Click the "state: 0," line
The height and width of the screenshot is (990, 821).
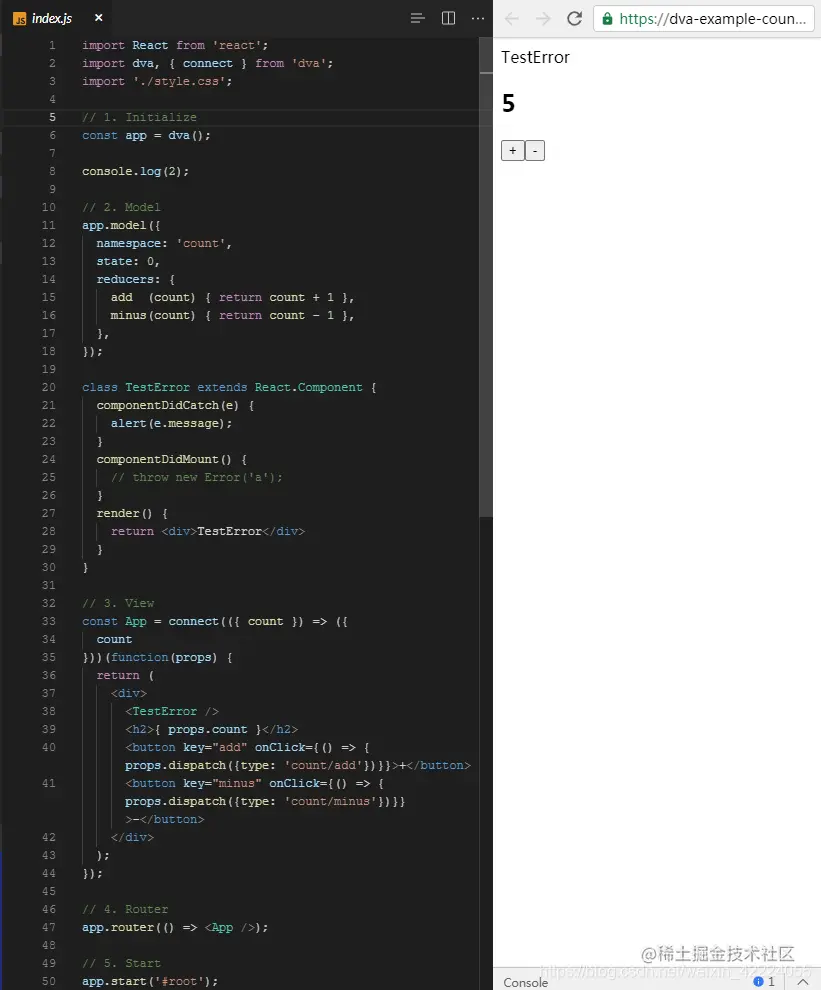pyautogui.click(x=128, y=261)
